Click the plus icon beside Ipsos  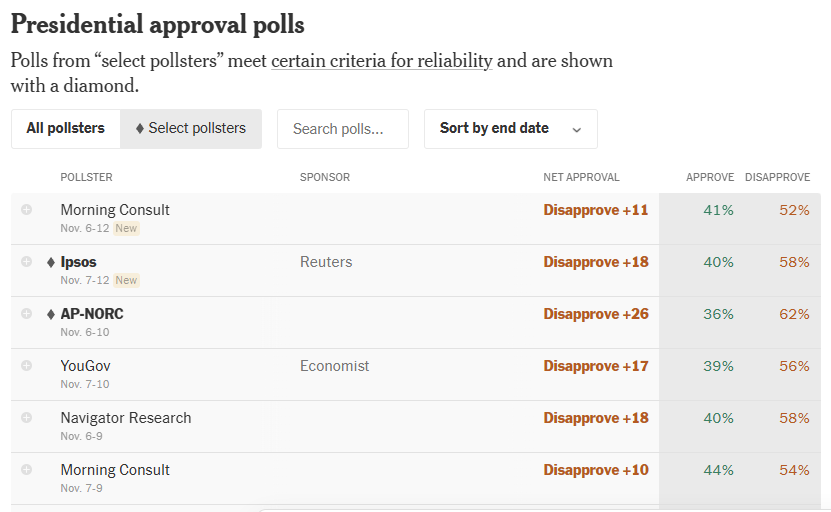tap(26, 262)
